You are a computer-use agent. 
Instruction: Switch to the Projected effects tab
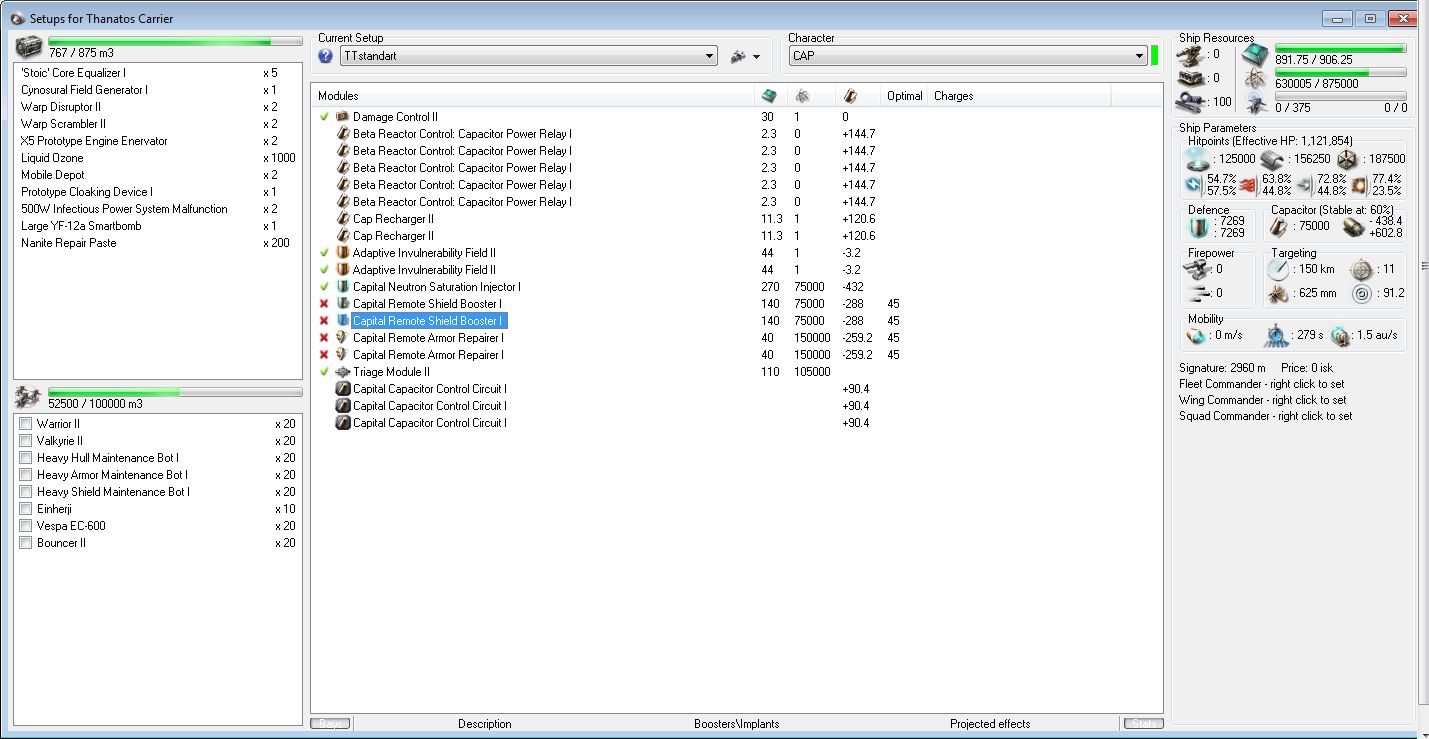pyautogui.click(x=990, y=724)
